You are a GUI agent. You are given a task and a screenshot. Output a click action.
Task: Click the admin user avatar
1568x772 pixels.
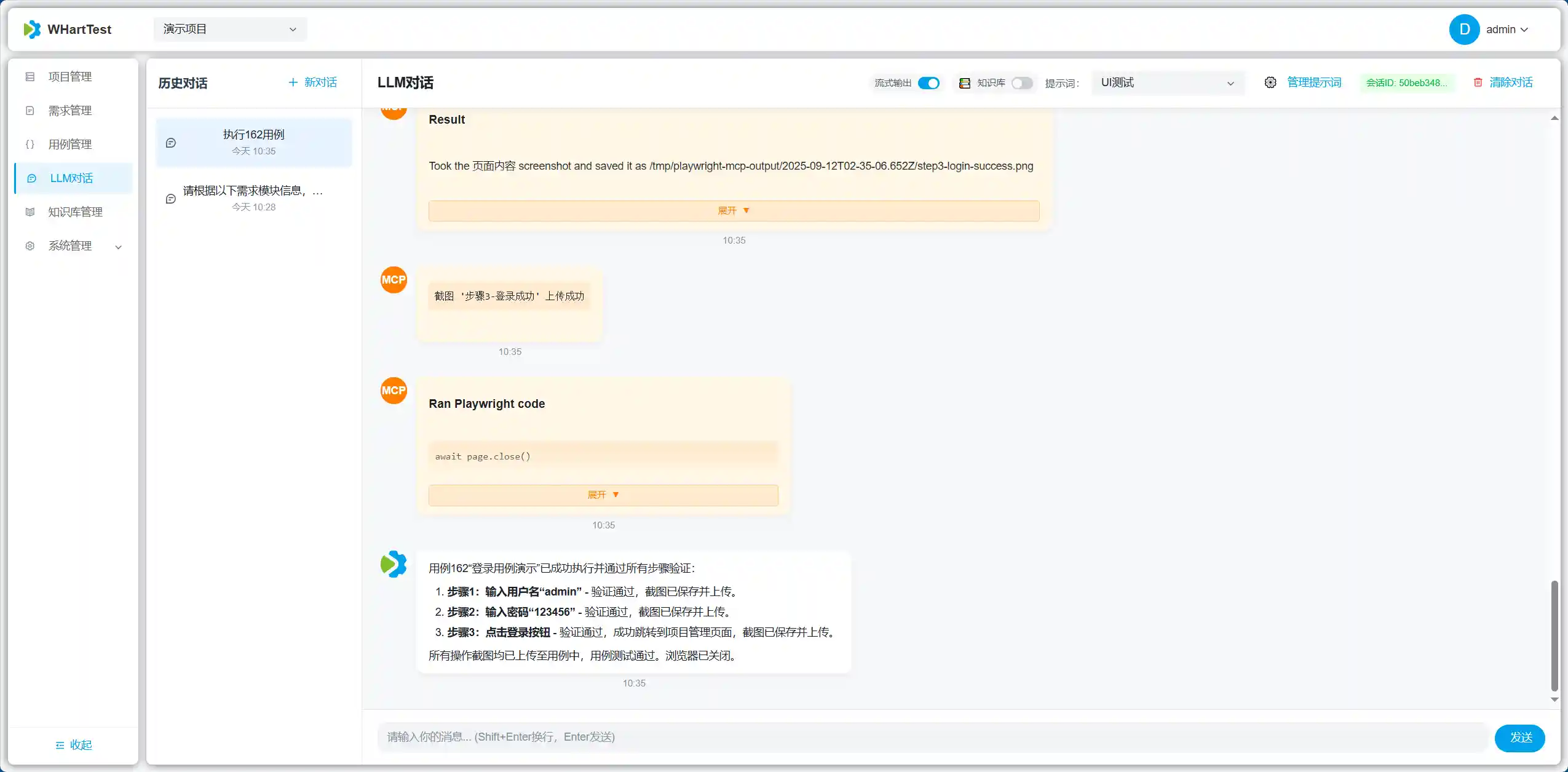click(x=1464, y=30)
